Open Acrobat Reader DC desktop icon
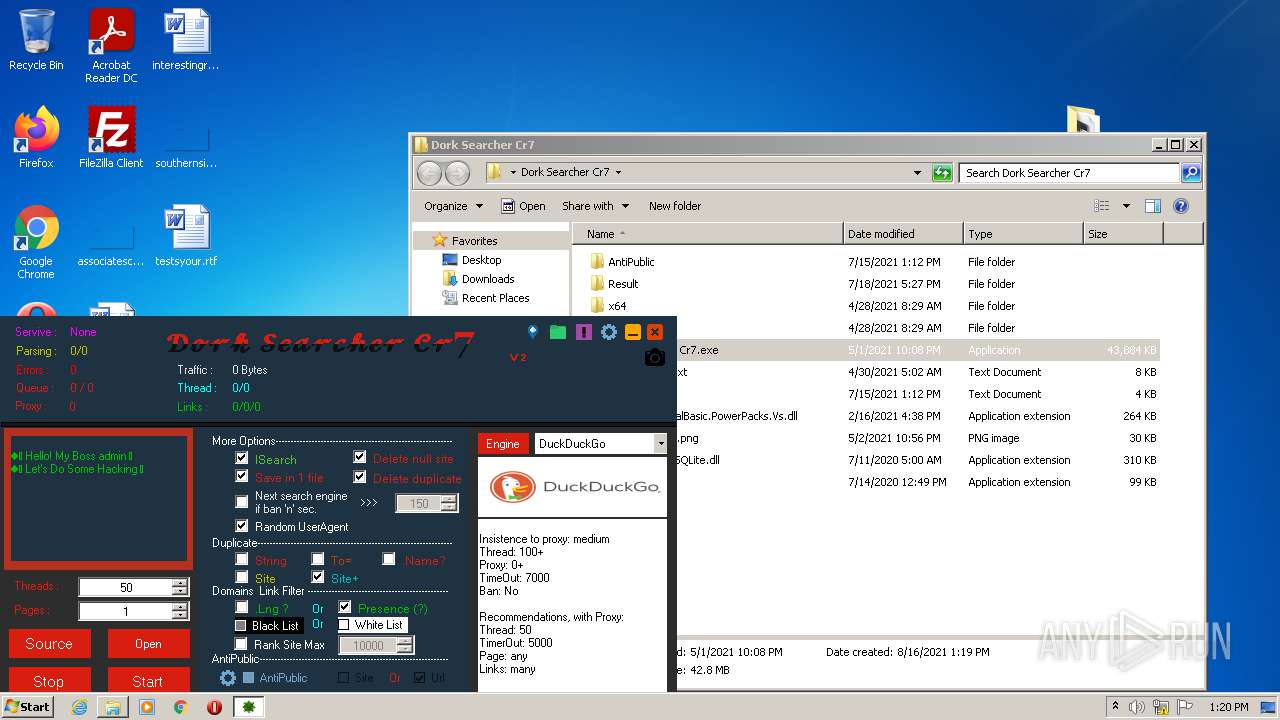The width and height of the screenshot is (1280, 720). [111, 46]
